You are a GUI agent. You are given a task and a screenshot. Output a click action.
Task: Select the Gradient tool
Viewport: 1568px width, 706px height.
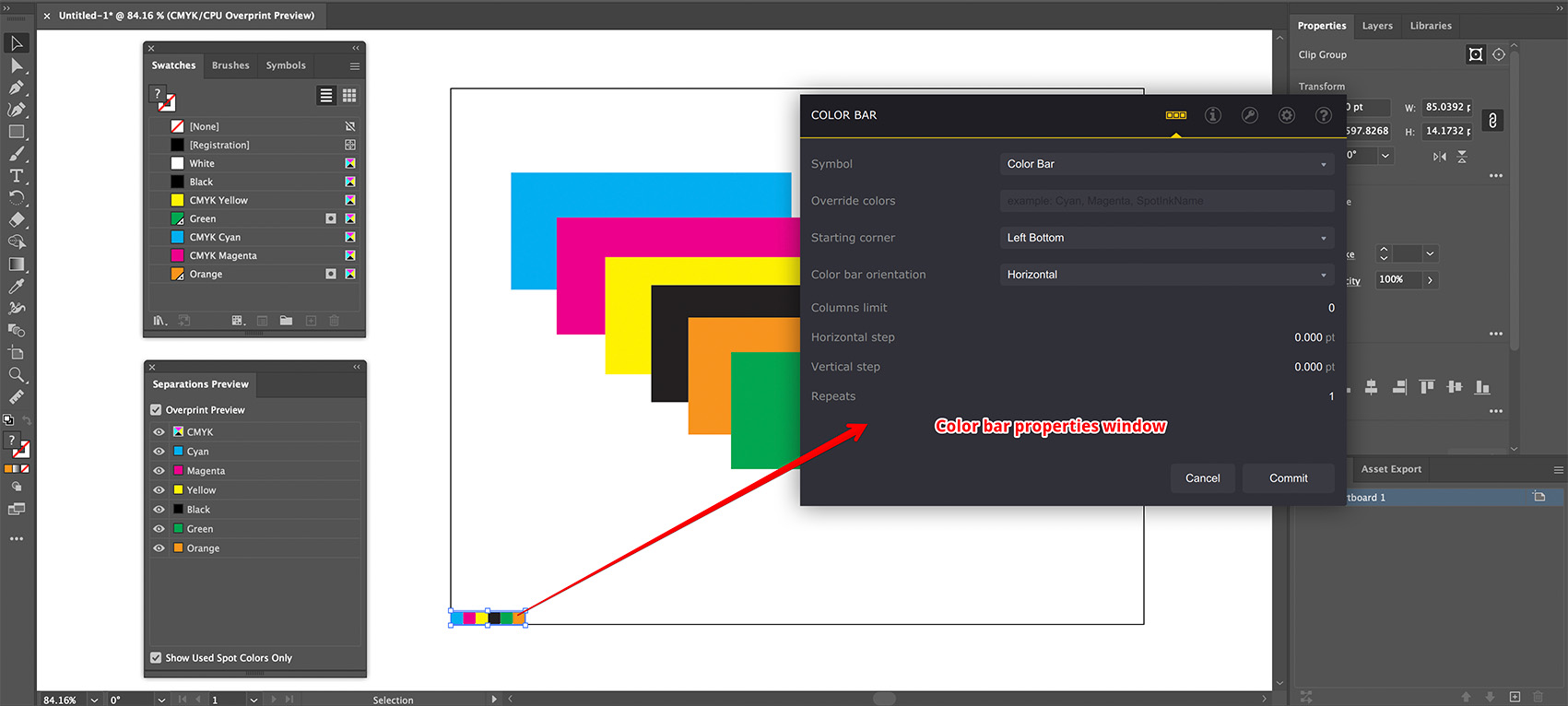click(17, 265)
